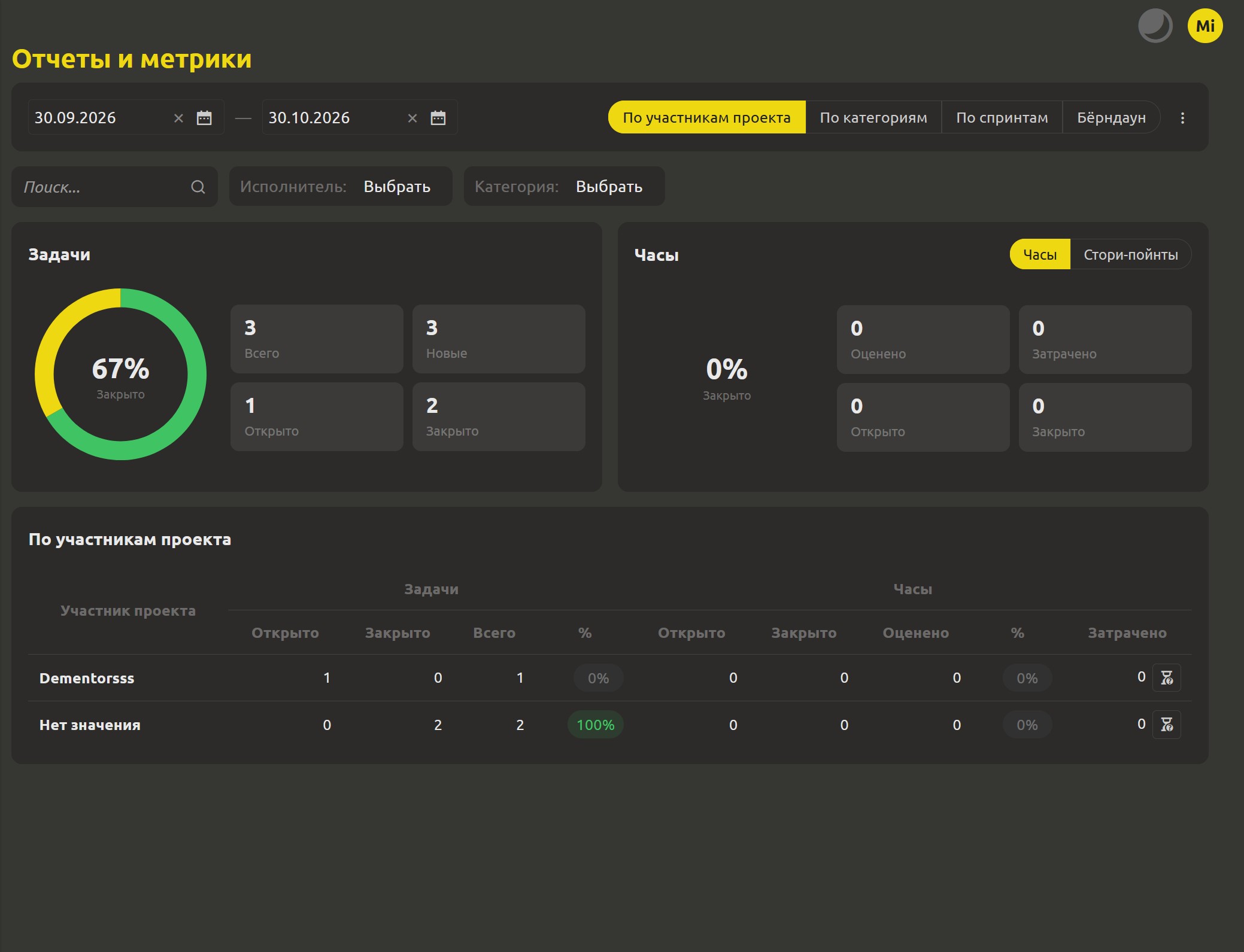1244x952 pixels.
Task: Open the Бёрндаун tab
Action: point(1112,117)
